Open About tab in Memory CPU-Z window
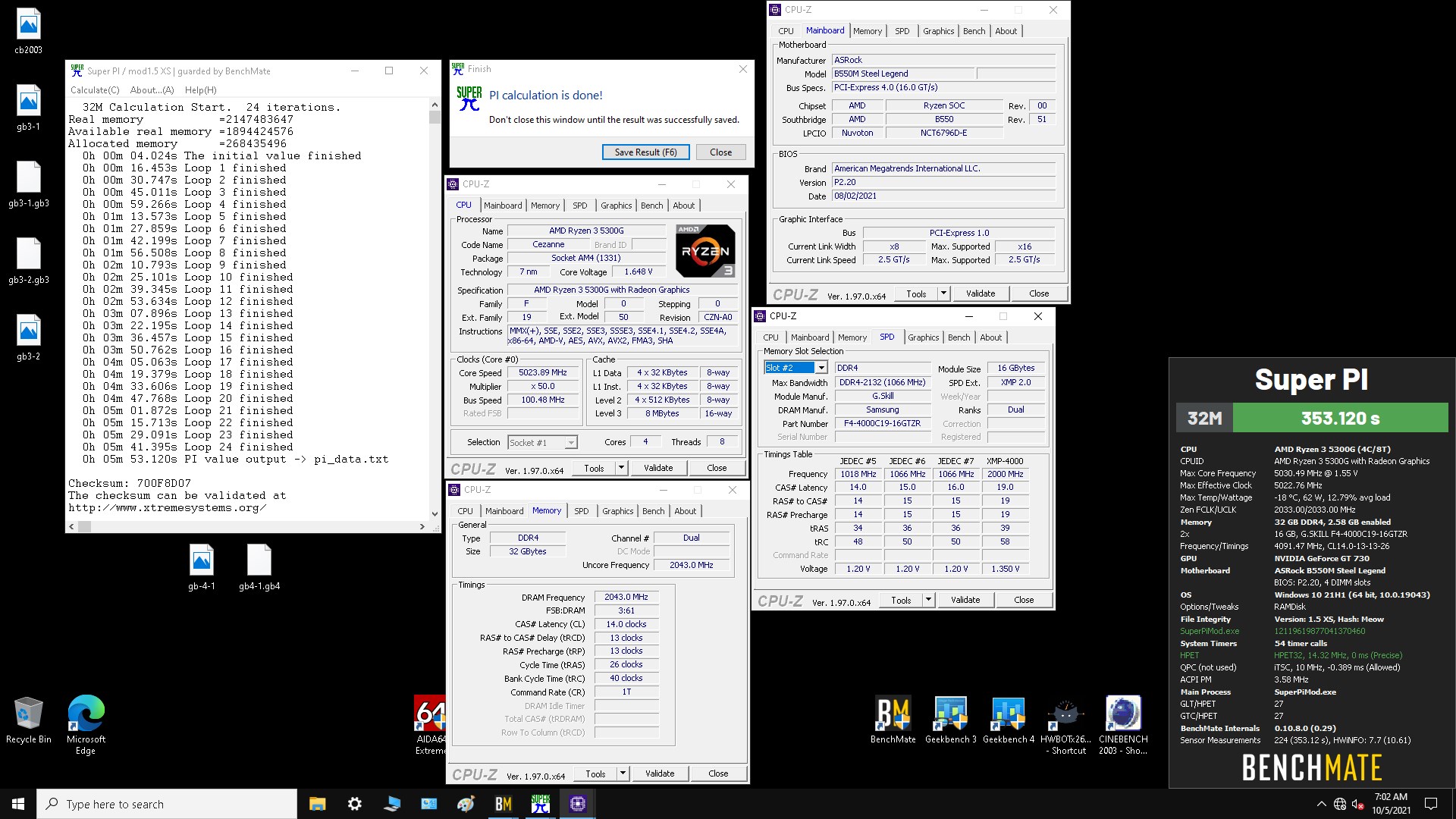The width and height of the screenshot is (1456, 819). [685, 511]
